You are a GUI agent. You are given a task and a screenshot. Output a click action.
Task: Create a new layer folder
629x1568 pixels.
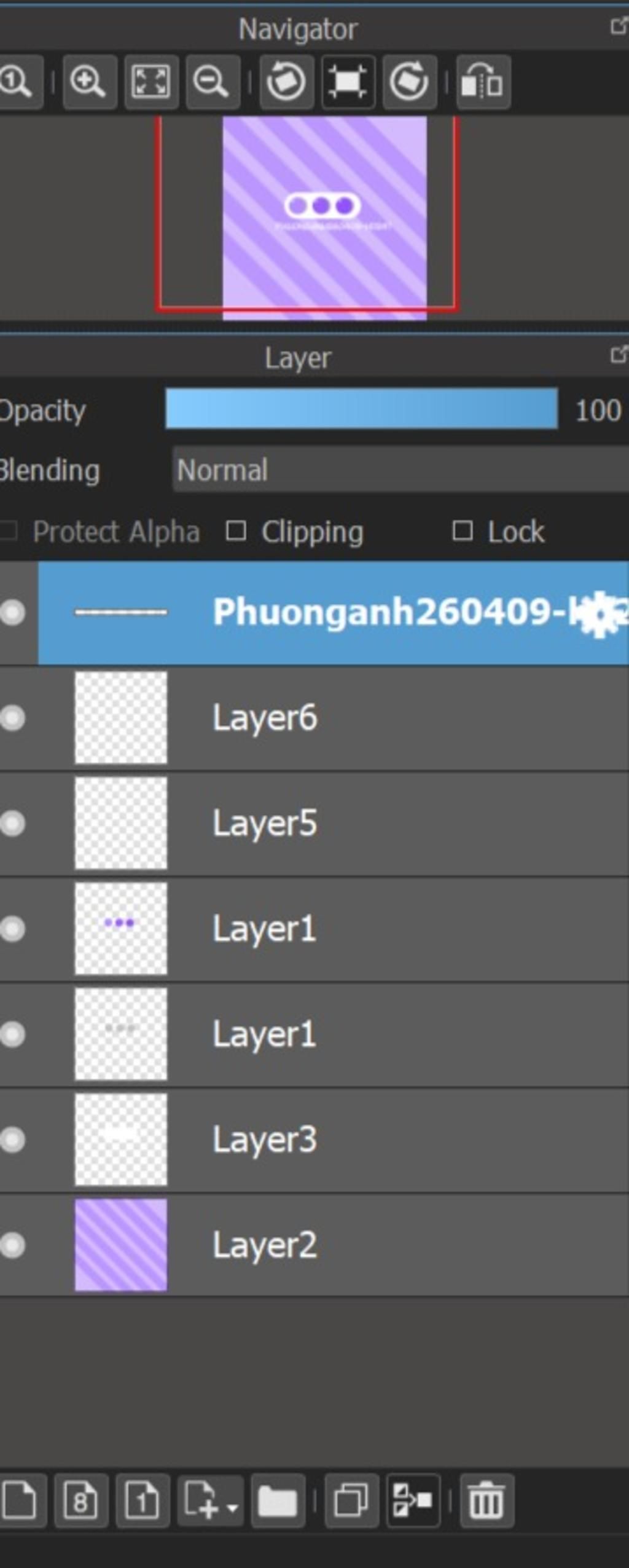point(278,1500)
